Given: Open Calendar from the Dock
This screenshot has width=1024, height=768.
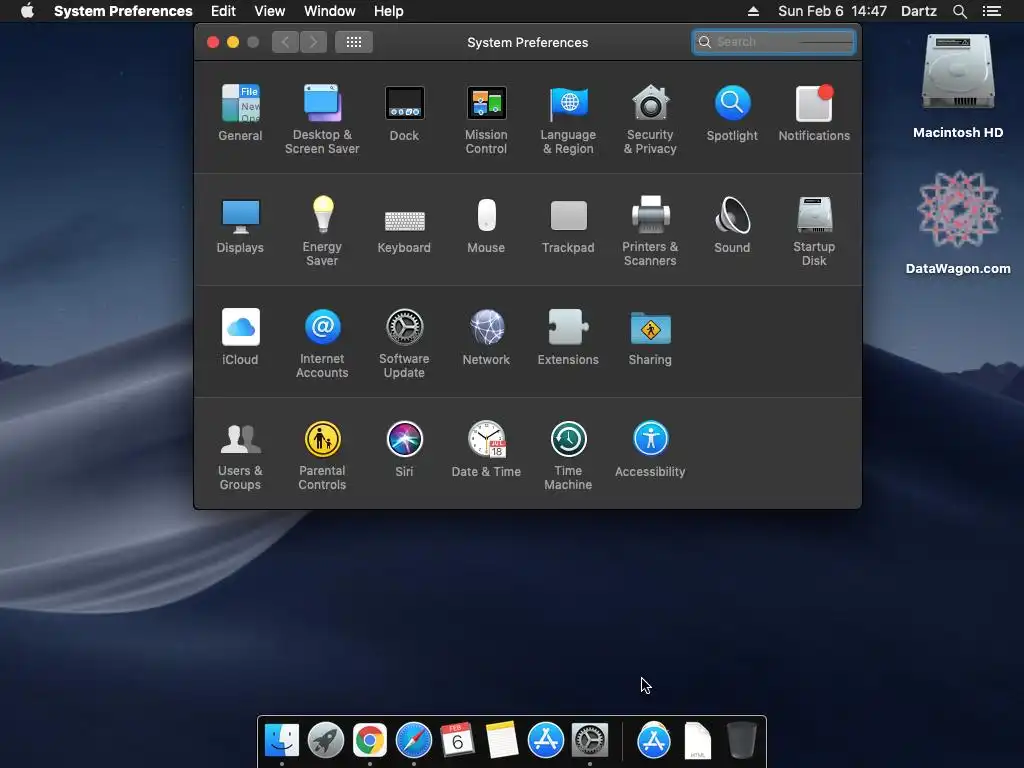Looking at the screenshot, I should tap(457, 740).
